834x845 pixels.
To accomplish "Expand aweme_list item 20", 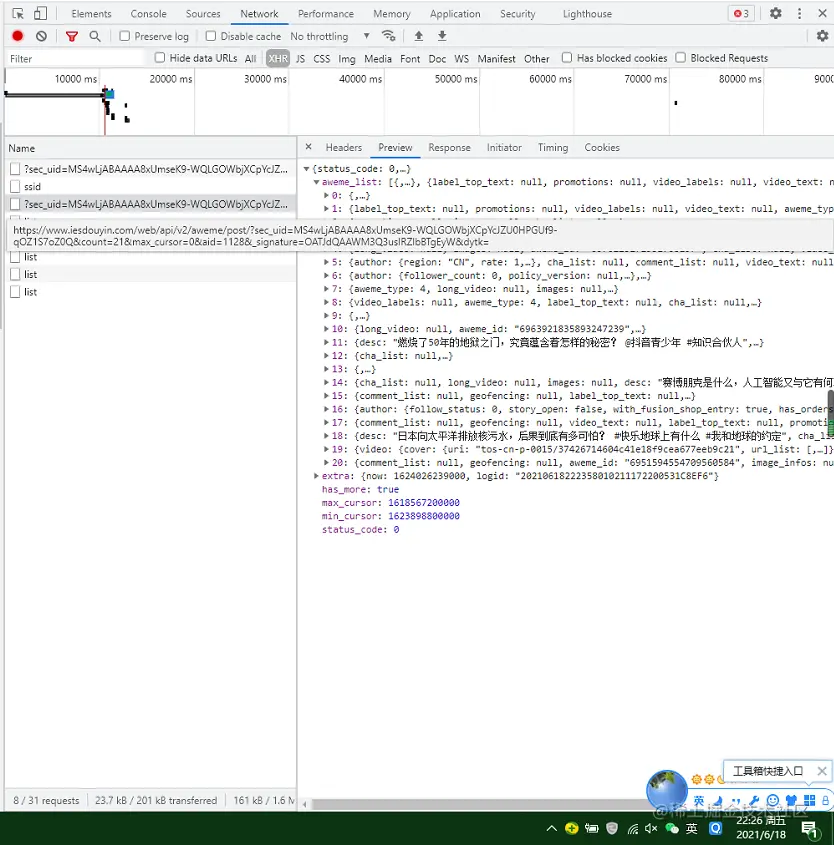I will (326, 462).
